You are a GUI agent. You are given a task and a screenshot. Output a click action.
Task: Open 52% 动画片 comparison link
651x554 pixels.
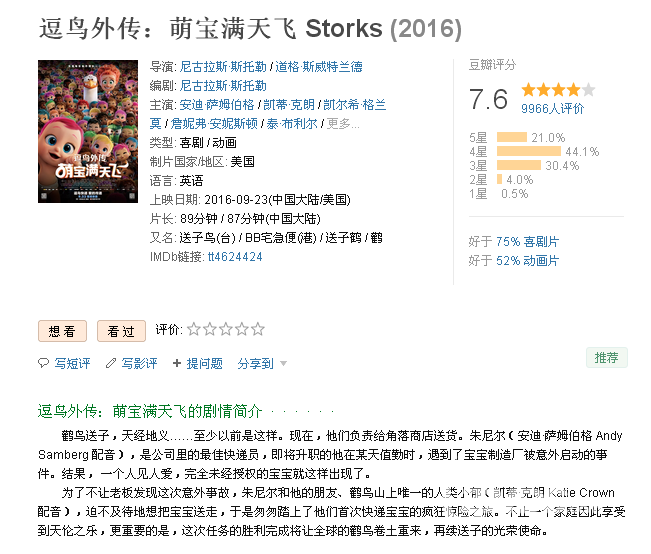527,261
